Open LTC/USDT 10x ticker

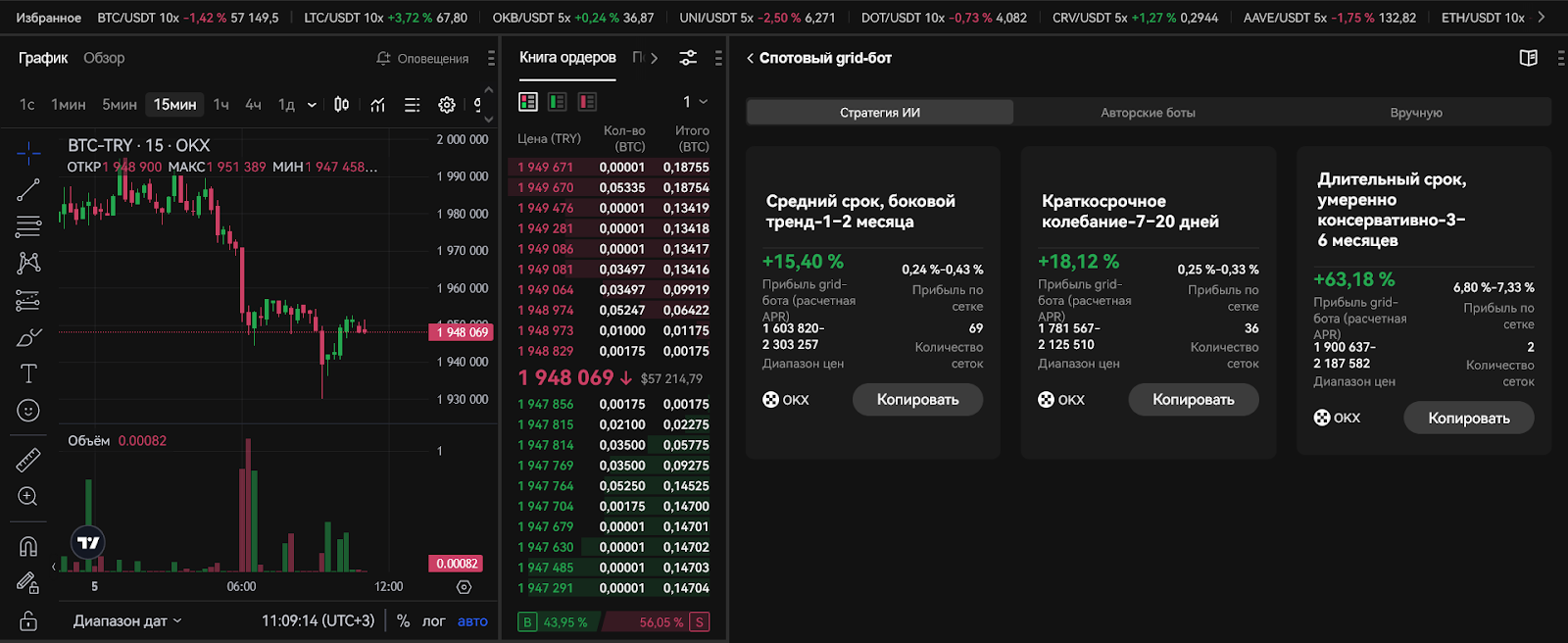(x=385, y=18)
